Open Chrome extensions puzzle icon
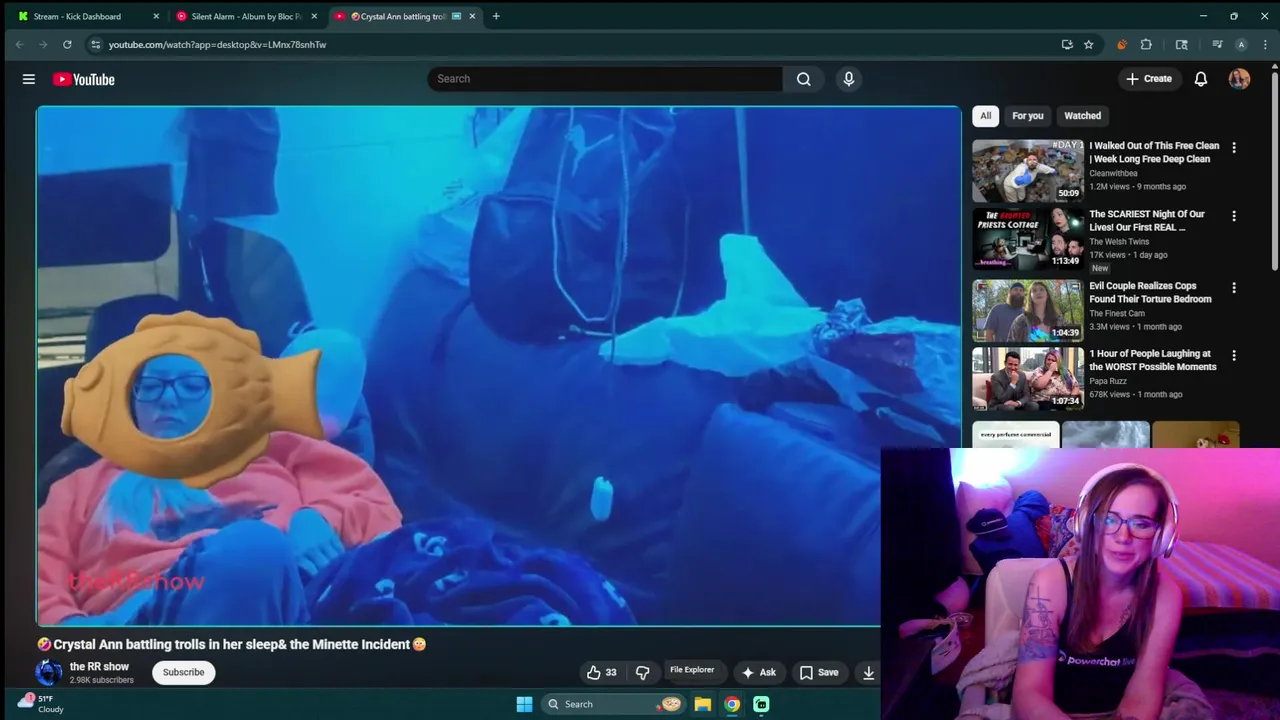This screenshot has width=1280, height=720. tap(1146, 44)
